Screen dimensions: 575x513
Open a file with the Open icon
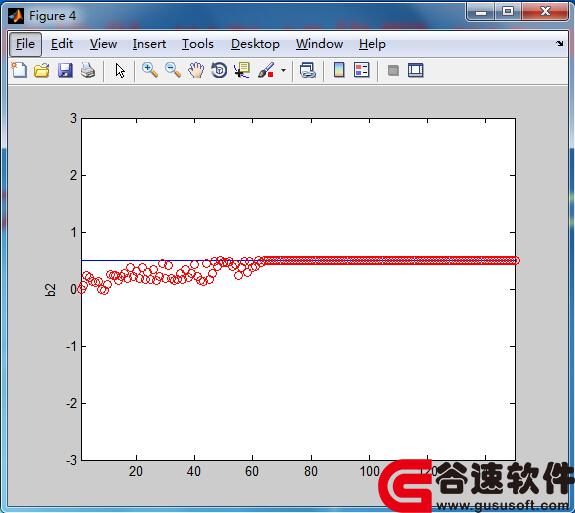42,70
